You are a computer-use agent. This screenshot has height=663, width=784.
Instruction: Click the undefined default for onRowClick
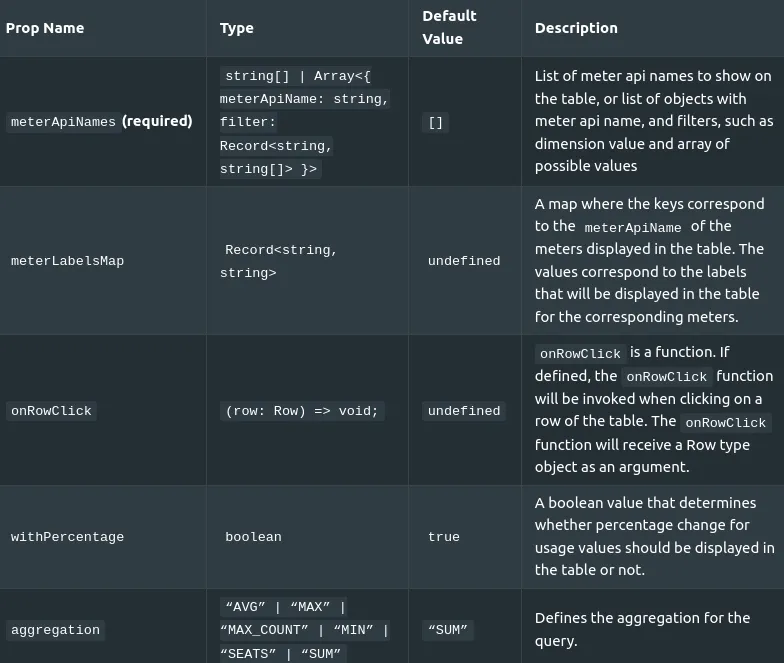click(464, 411)
